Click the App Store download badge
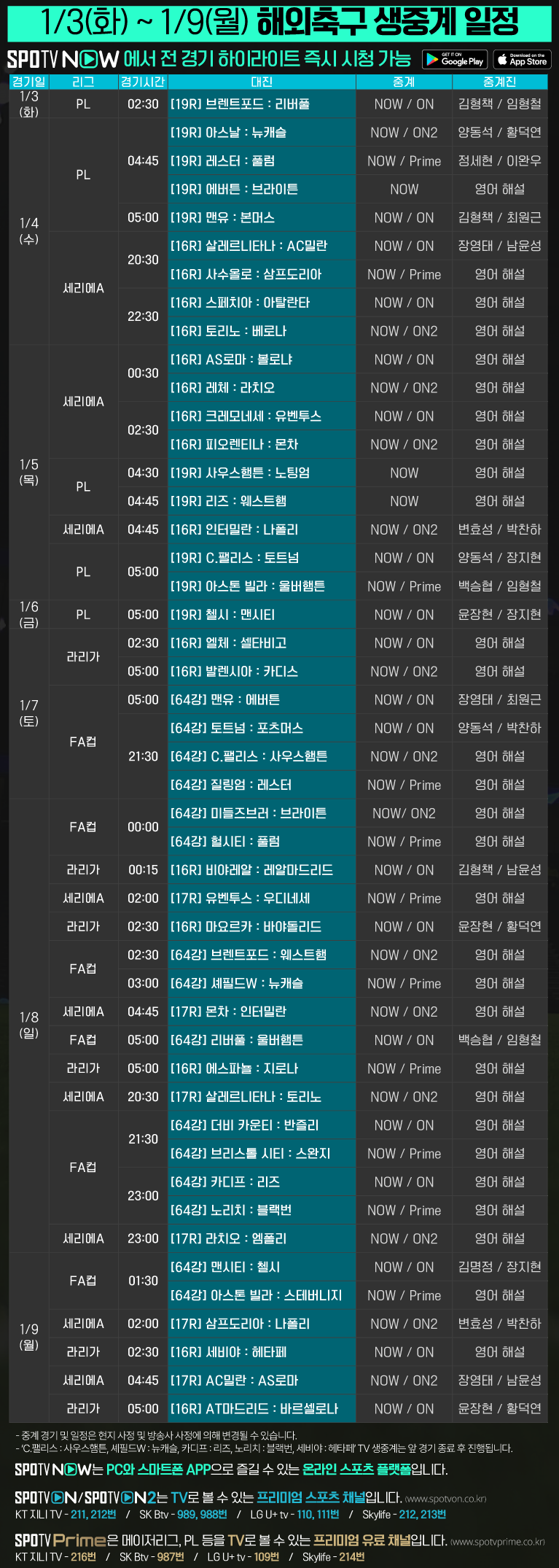This screenshot has width=559, height=1568. pos(522,60)
